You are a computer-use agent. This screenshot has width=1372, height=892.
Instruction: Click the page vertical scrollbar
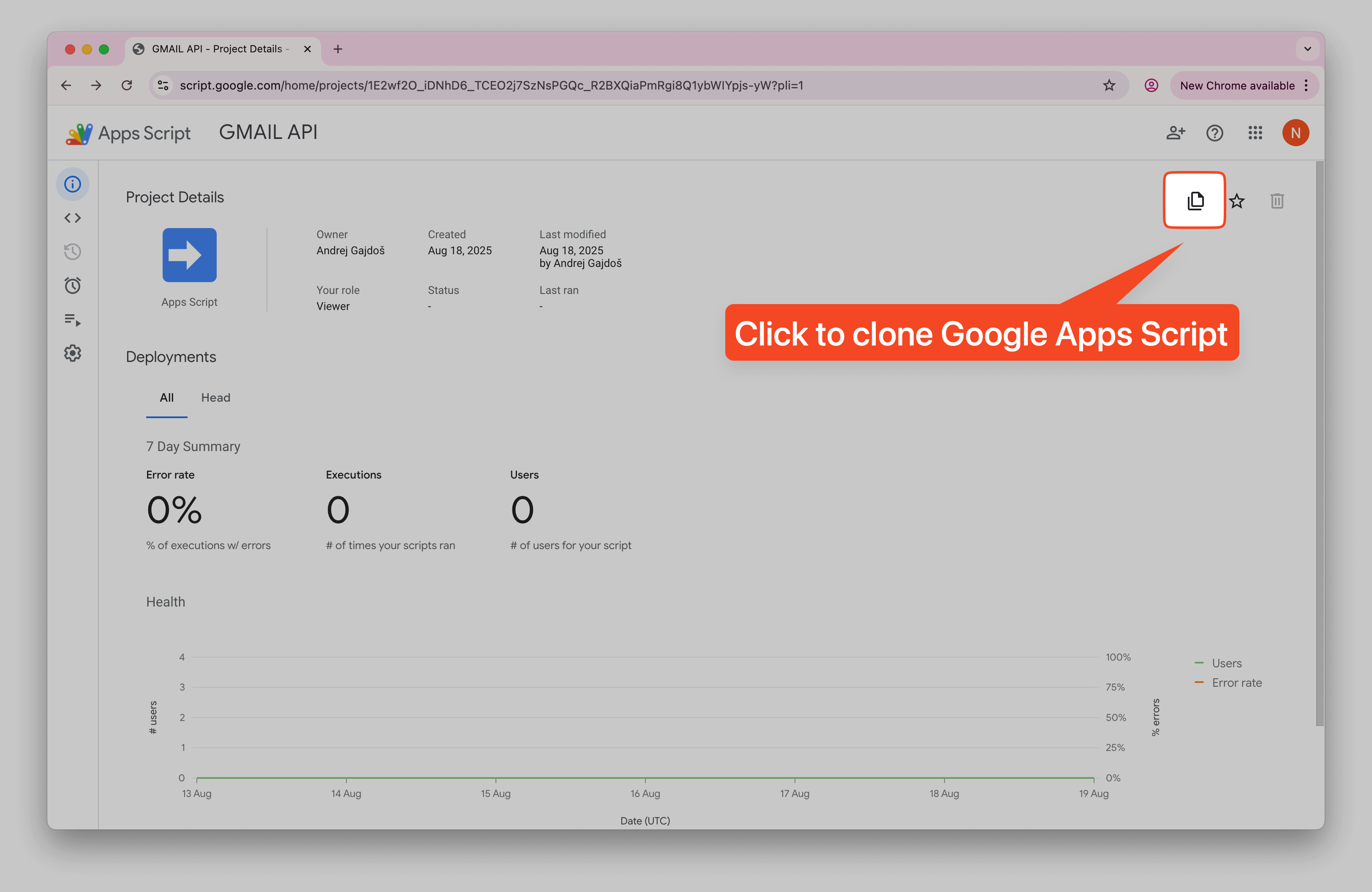1320,444
